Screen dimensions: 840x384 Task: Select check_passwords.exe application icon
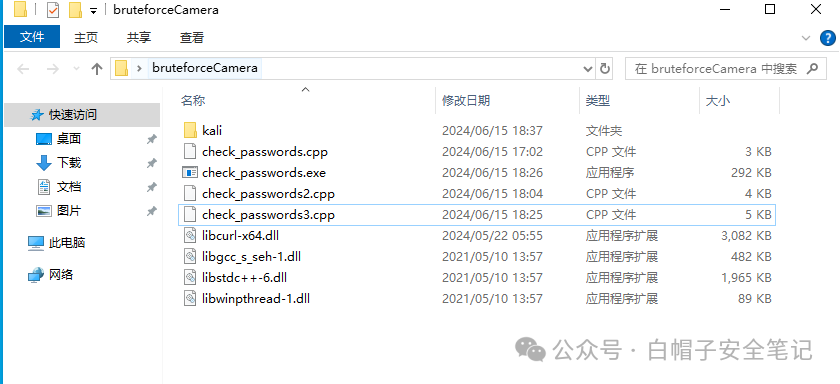[x=190, y=172]
